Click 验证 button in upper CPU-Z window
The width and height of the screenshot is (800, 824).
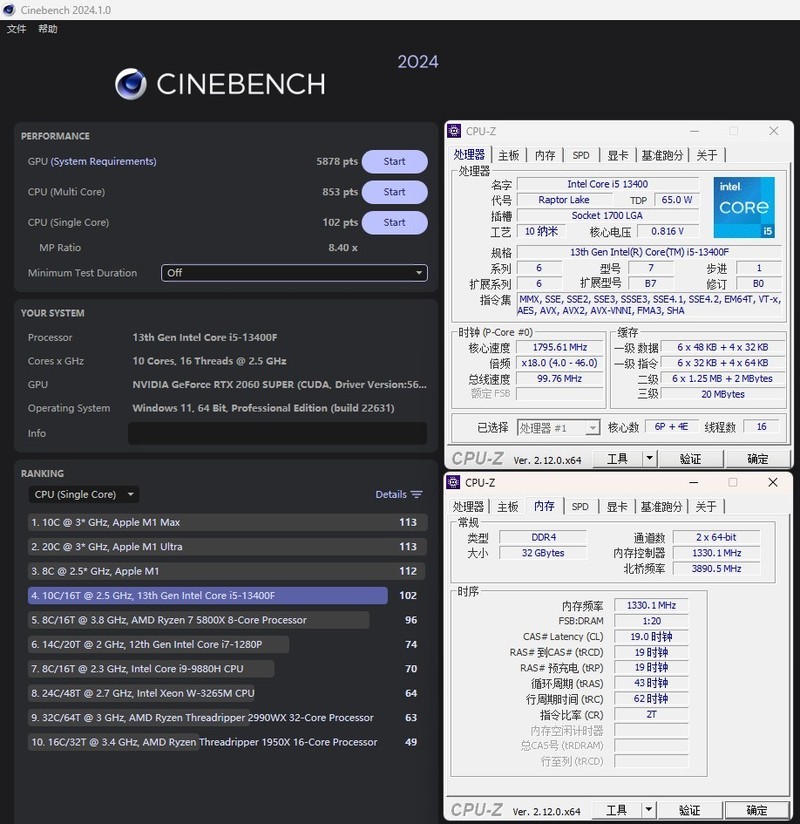coord(691,459)
